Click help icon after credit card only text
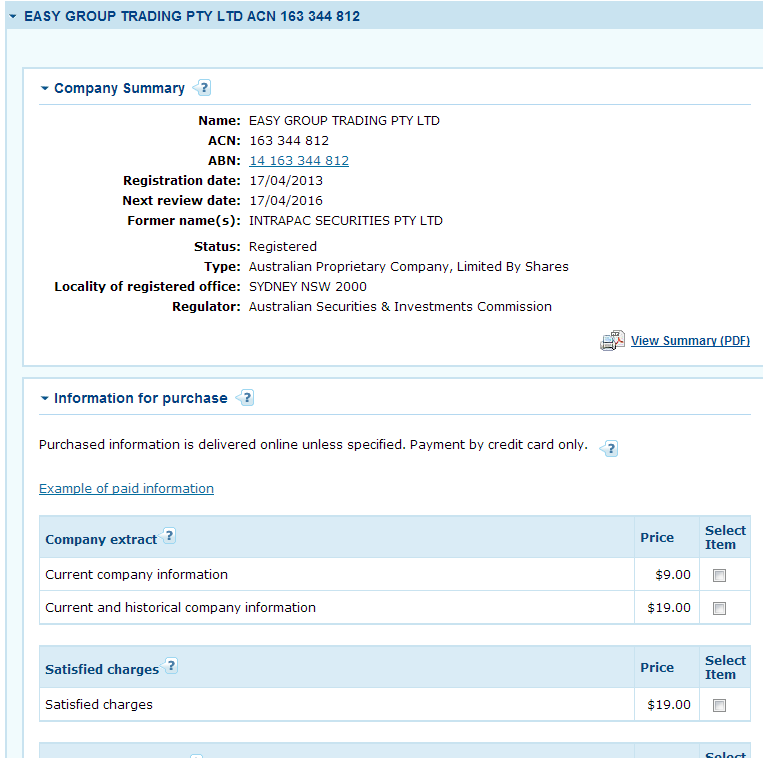The height and width of the screenshot is (758, 763). tap(609, 448)
